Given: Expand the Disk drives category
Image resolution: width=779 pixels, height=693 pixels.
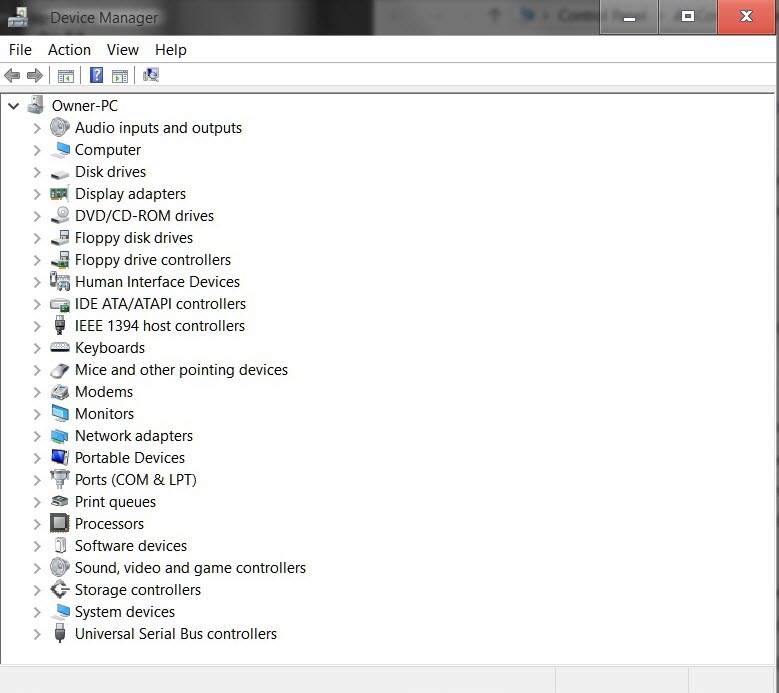Looking at the screenshot, I should pos(37,172).
